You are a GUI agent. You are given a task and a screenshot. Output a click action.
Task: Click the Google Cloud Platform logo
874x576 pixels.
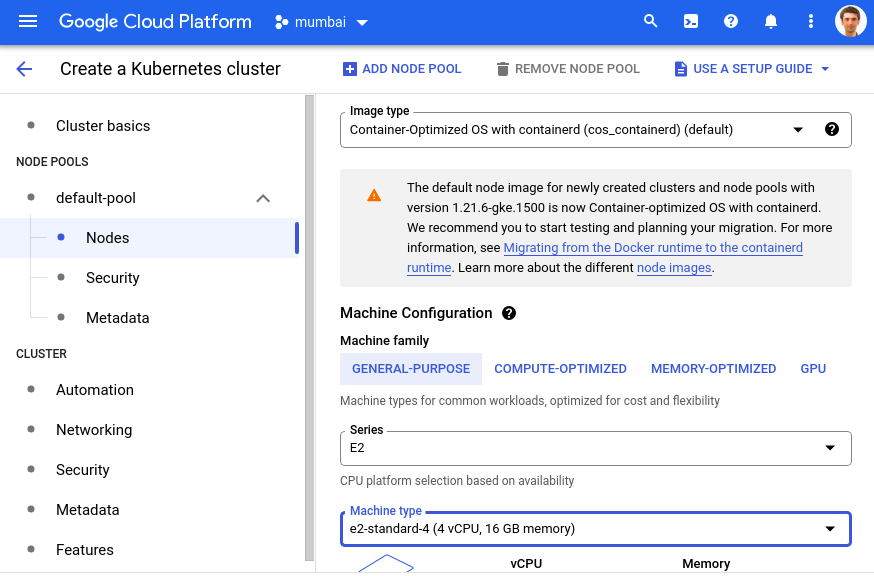click(x=155, y=22)
